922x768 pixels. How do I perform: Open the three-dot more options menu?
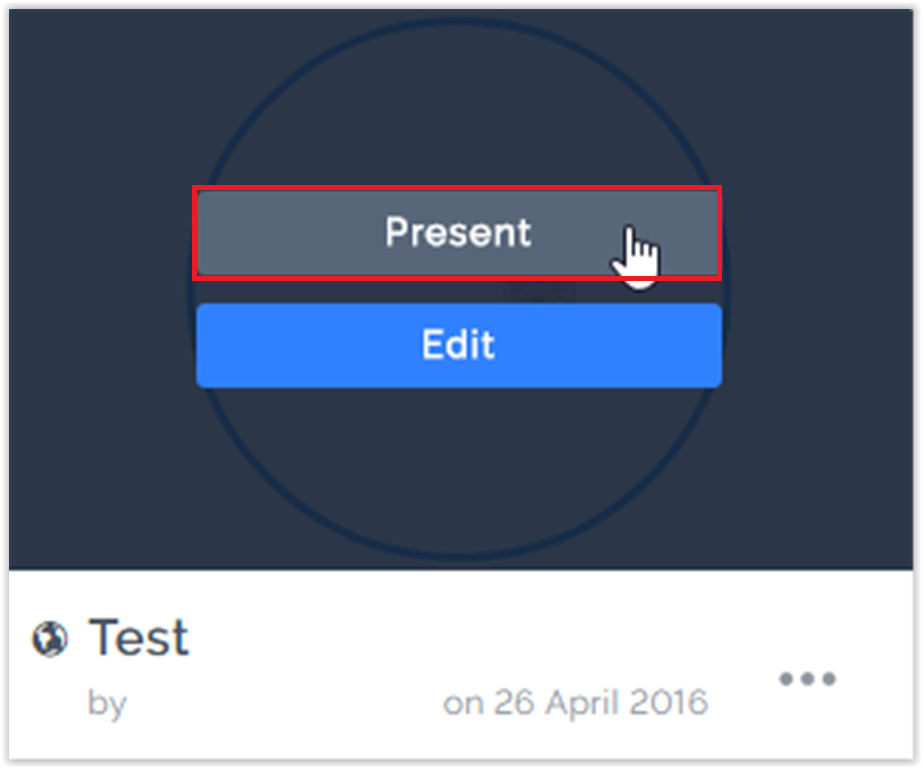pyautogui.click(x=807, y=680)
